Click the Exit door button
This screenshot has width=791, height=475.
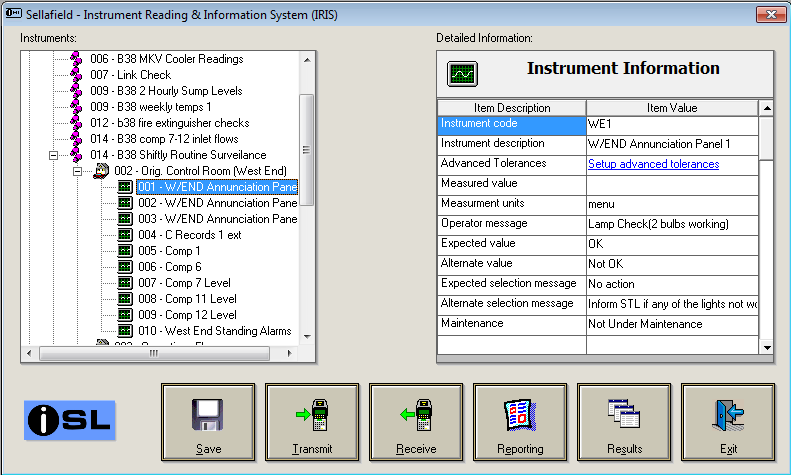pyautogui.click(x=729, y=421)
